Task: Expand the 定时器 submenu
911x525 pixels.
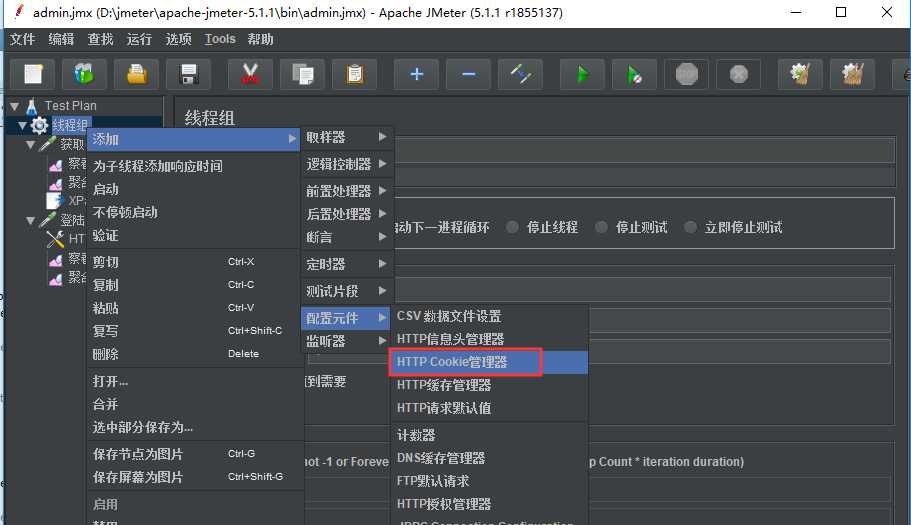Action: coord(347,264)
